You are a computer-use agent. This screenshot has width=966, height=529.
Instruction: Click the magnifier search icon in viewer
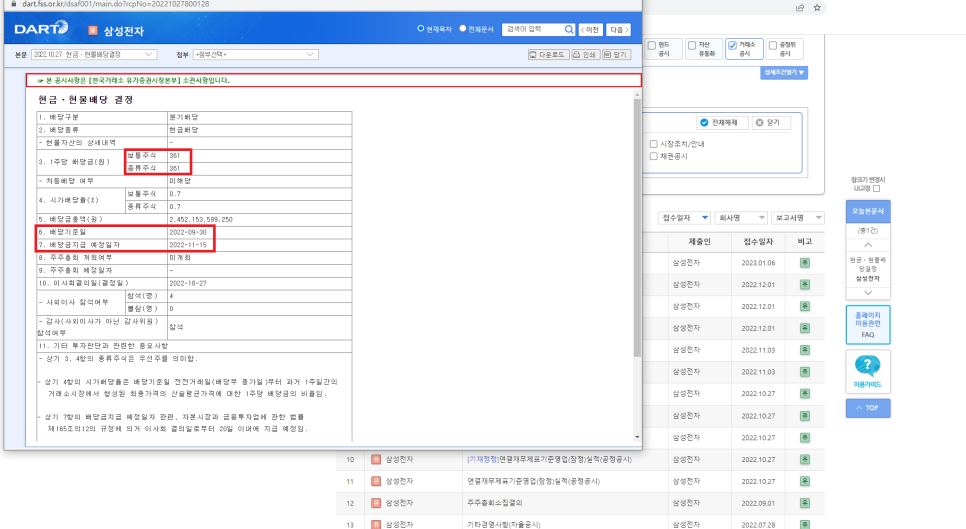tap(569, 30)
